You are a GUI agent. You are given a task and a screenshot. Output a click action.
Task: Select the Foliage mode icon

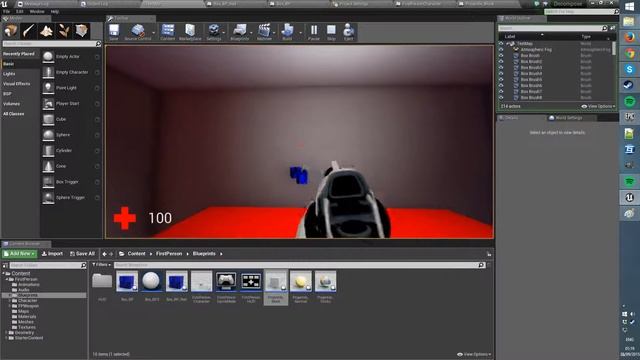click(64, 31)
